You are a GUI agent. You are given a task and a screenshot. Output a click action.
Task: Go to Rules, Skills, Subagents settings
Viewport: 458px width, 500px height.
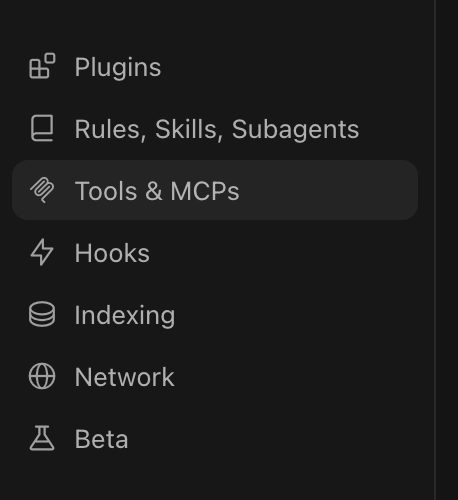coord(217,129)
